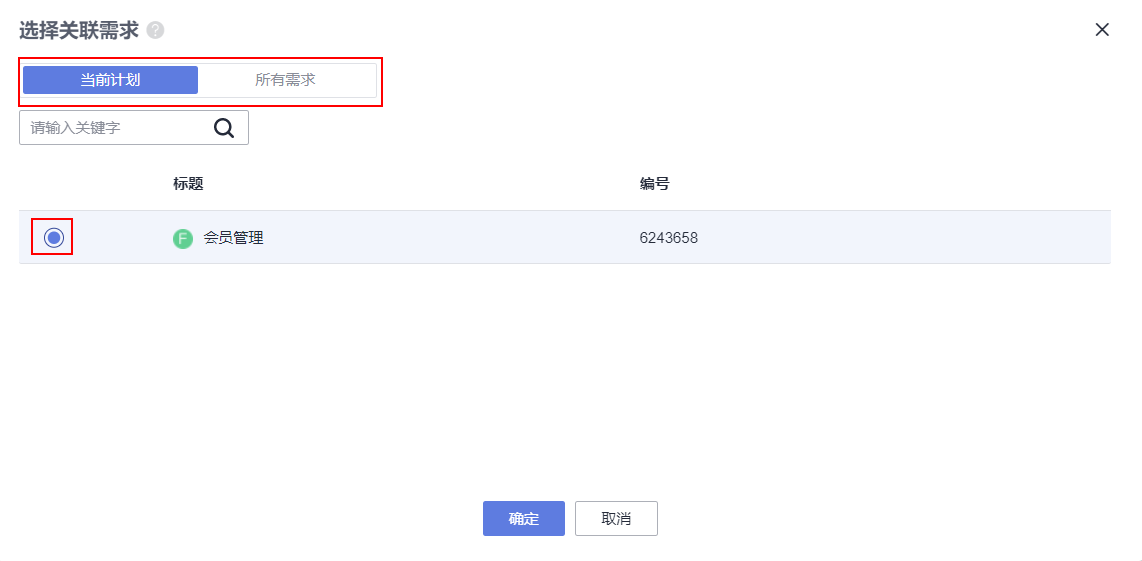Click the help question mark icon
The width and height of the screenshot is (1142, 561).
pos(155,31)
